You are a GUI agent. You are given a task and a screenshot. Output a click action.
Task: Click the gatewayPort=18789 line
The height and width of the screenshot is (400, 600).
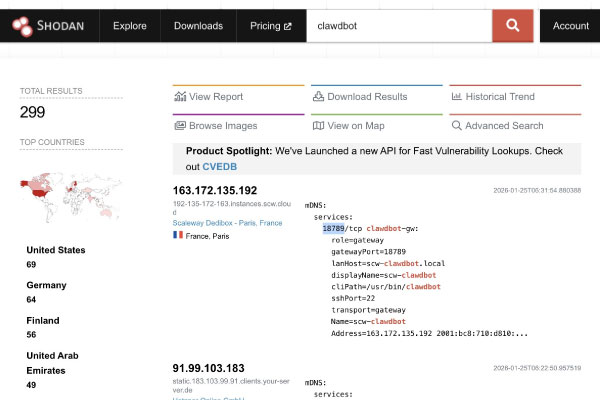[x=368, y=251]
